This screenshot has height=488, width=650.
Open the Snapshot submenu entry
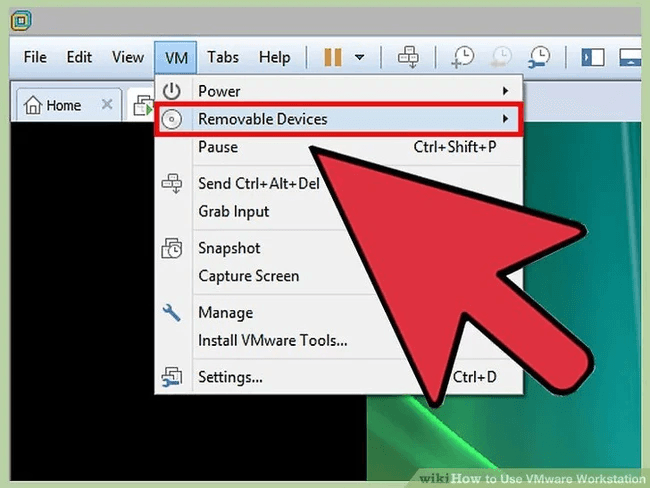(x=229, y=248)
